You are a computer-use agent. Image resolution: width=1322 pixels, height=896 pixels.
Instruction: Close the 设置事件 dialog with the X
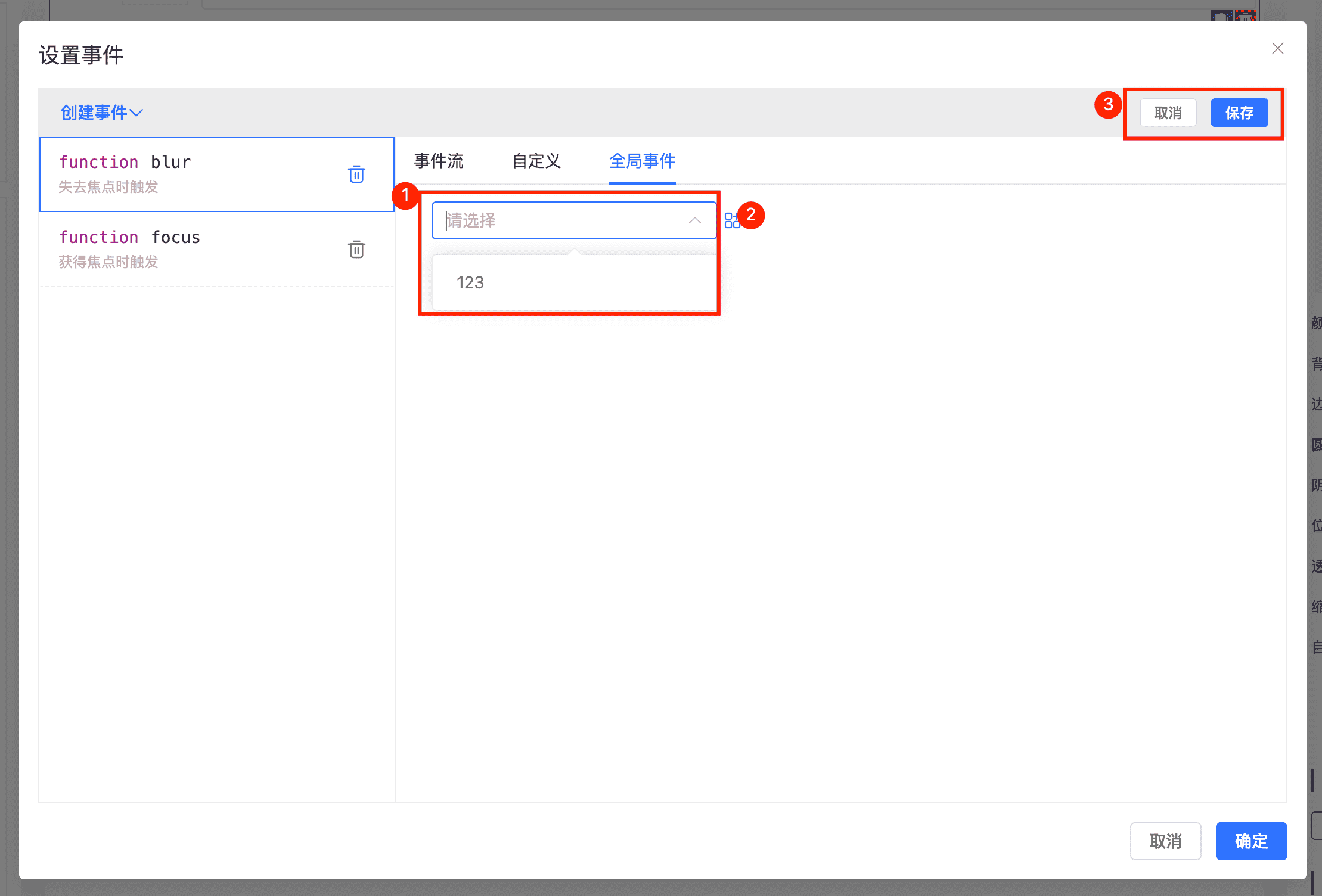tap(1277, 49)
